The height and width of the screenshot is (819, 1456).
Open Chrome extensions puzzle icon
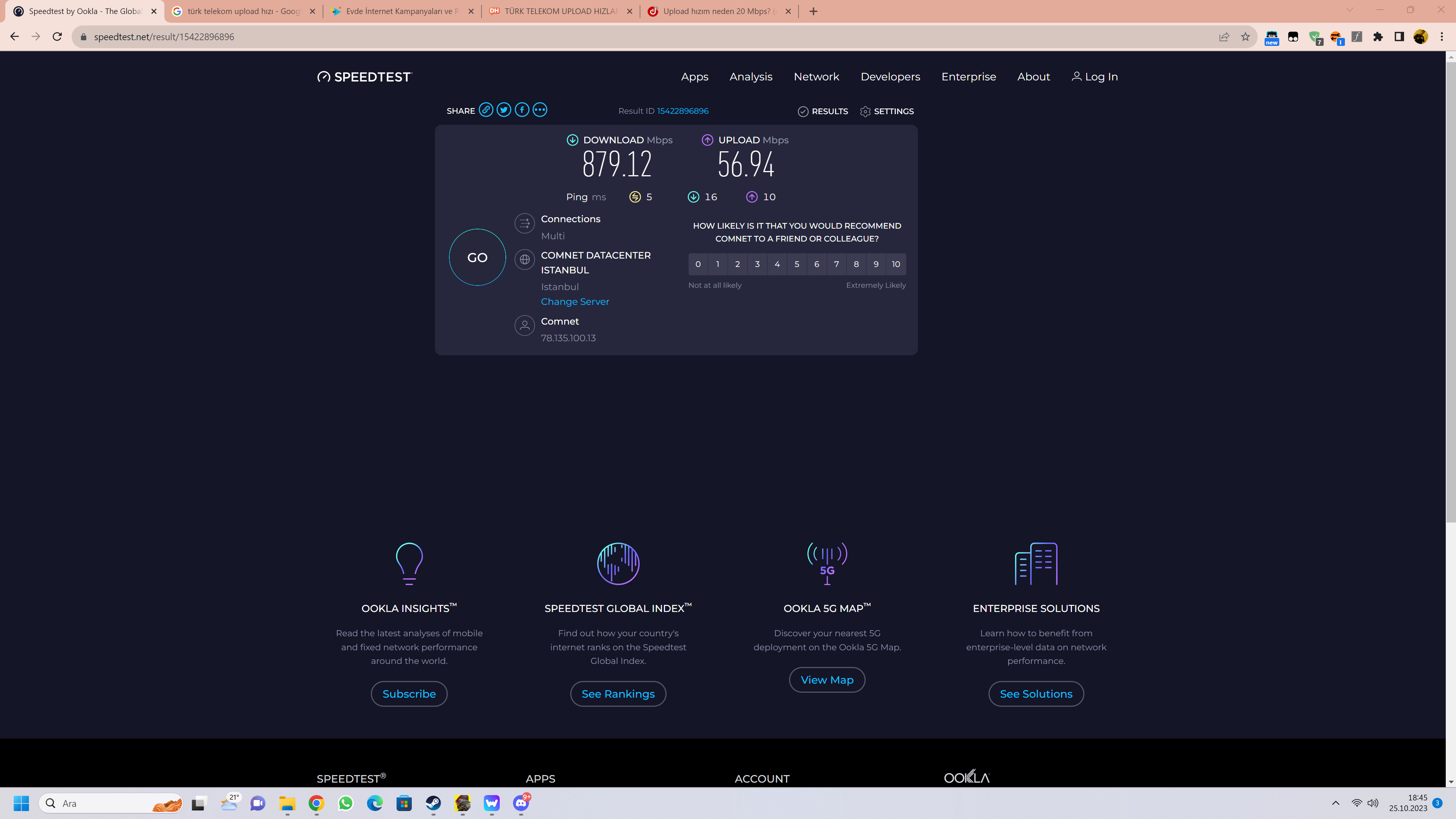point(1378,37)
